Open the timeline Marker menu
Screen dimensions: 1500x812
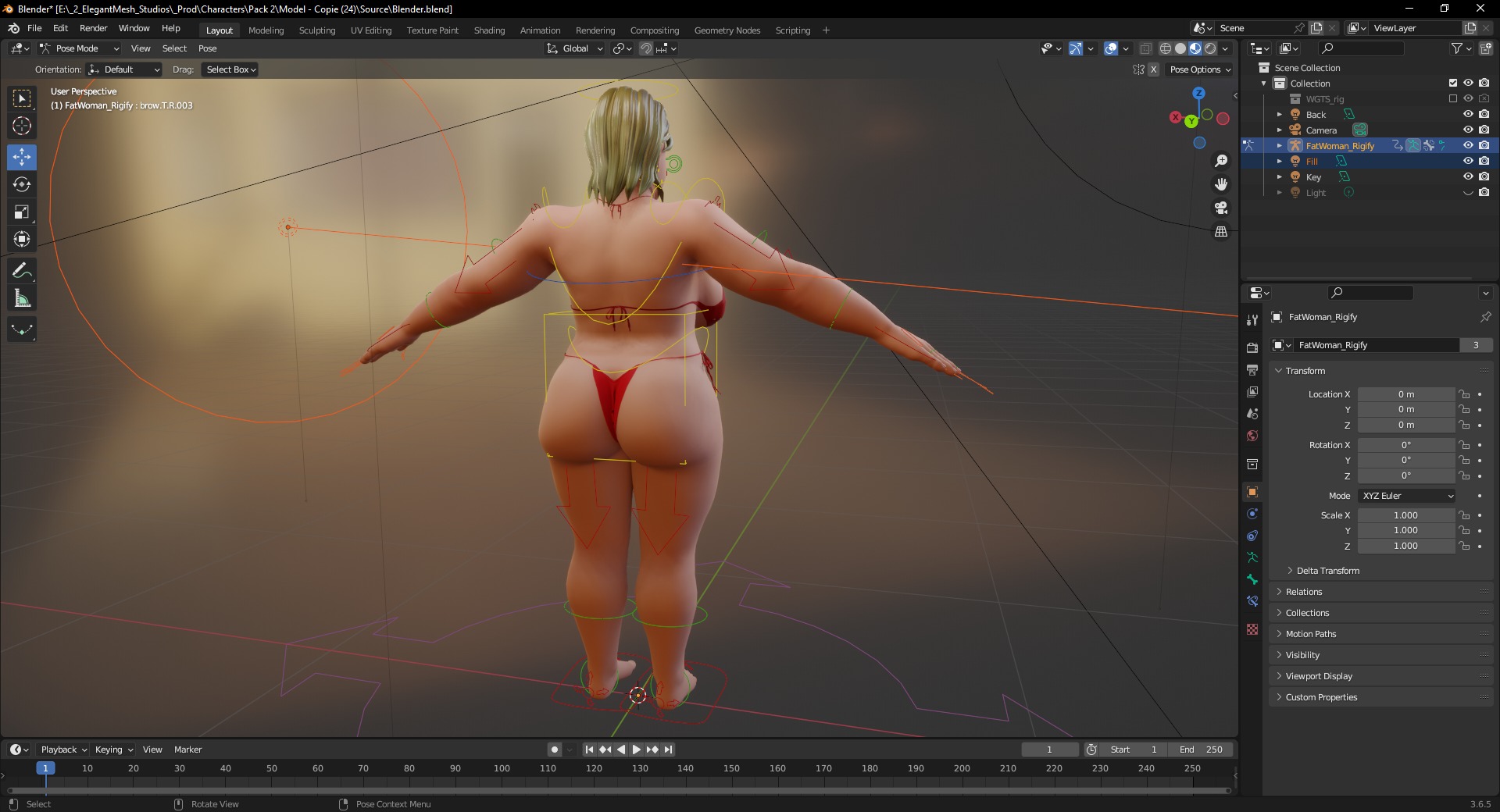(187, 750)
